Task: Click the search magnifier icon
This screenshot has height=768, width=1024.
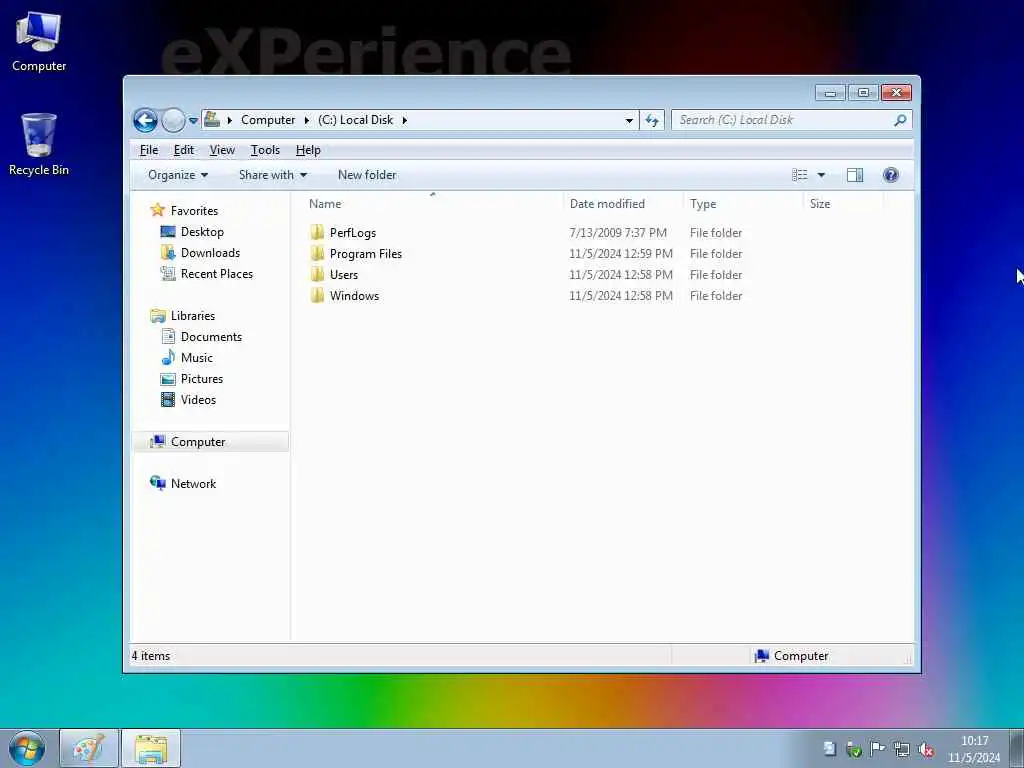Action: (900, 120)
